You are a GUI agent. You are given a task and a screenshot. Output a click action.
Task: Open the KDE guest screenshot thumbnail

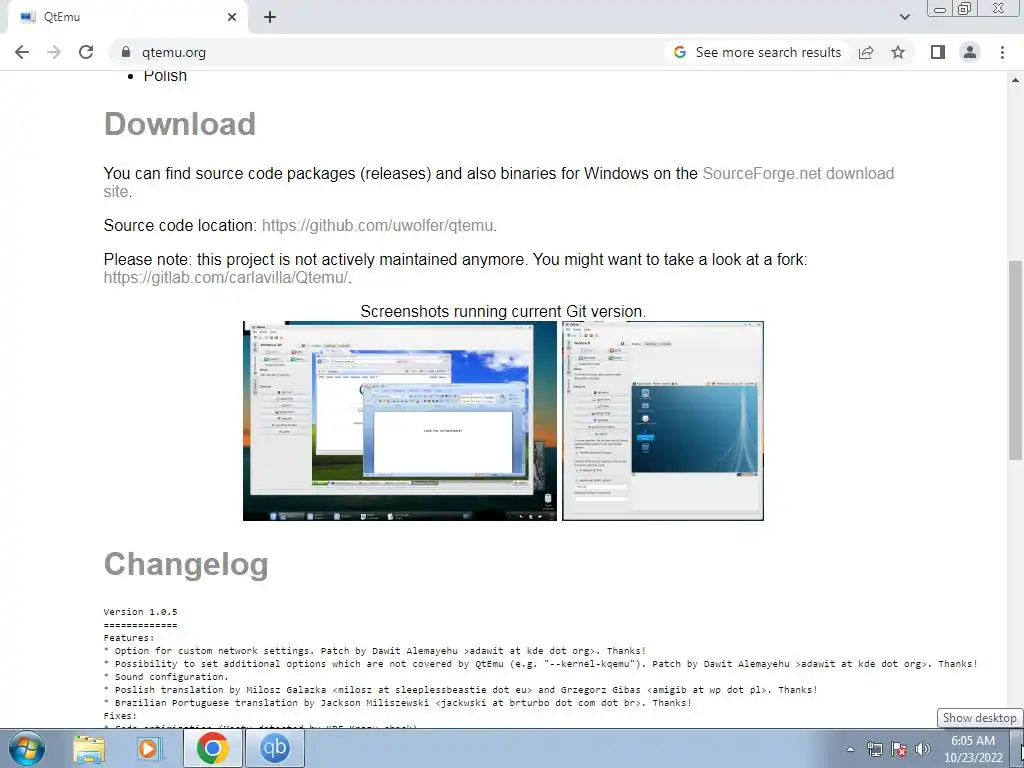tap(663, 421)
